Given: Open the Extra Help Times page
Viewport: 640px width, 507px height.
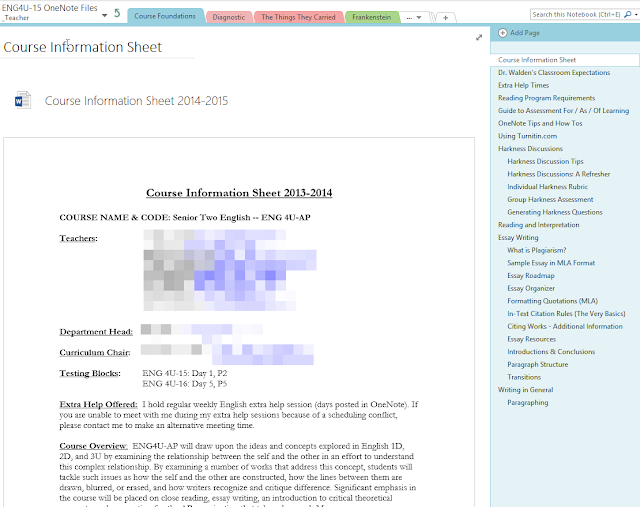Looking at the screenshot, I should pyautogui.click(x=523, y=85).
